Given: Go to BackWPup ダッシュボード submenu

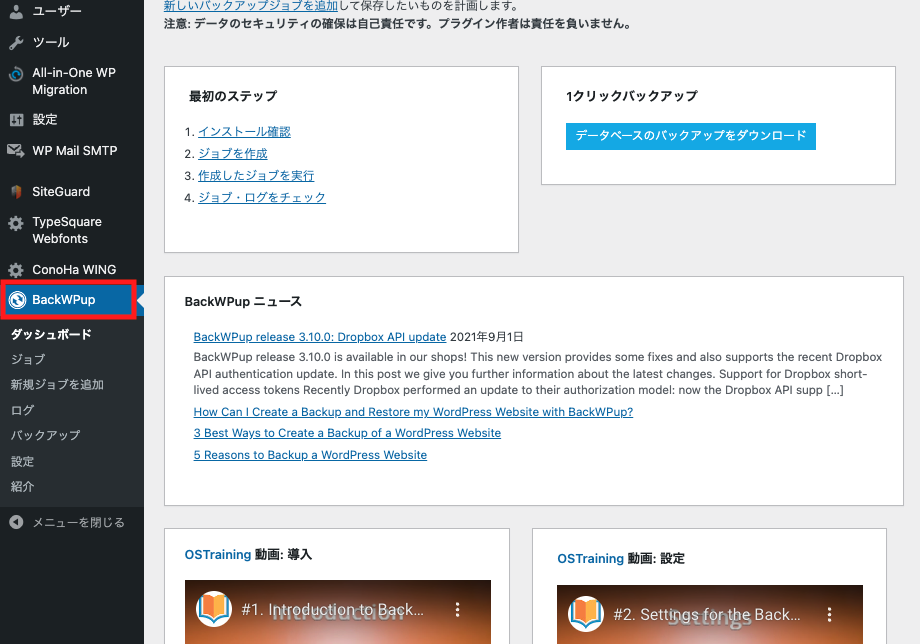Looking at the screenshot, I should (x=51, y=334).
